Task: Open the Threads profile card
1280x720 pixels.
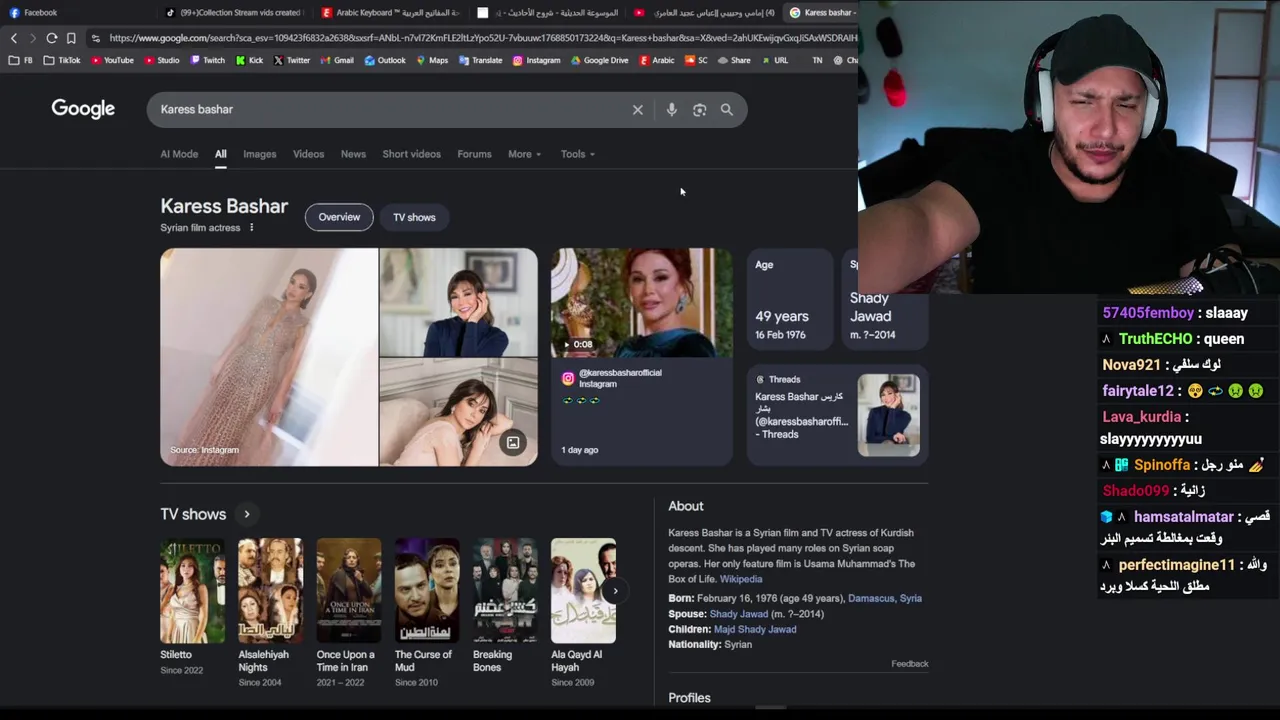Action: [838, 415]
